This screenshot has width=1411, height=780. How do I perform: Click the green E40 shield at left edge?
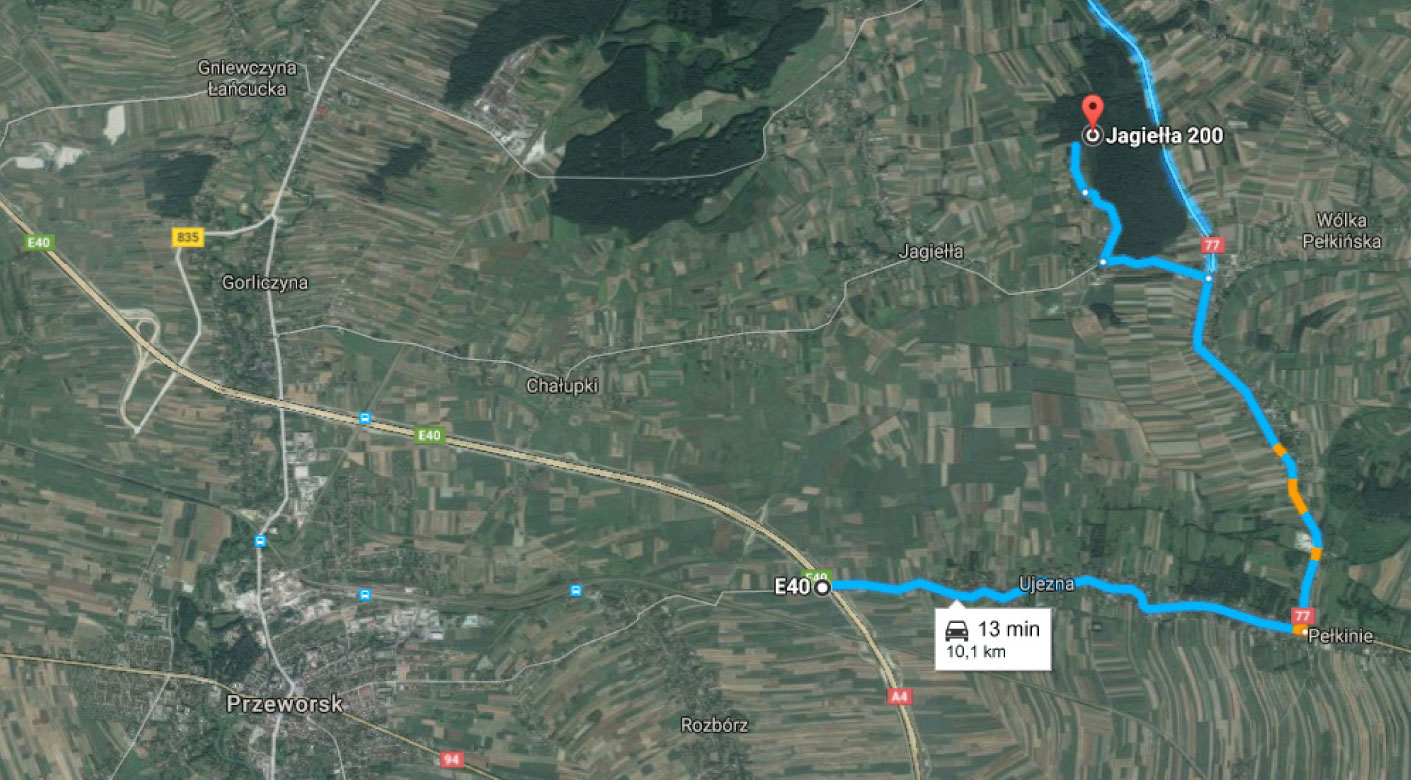click(40, 243)
